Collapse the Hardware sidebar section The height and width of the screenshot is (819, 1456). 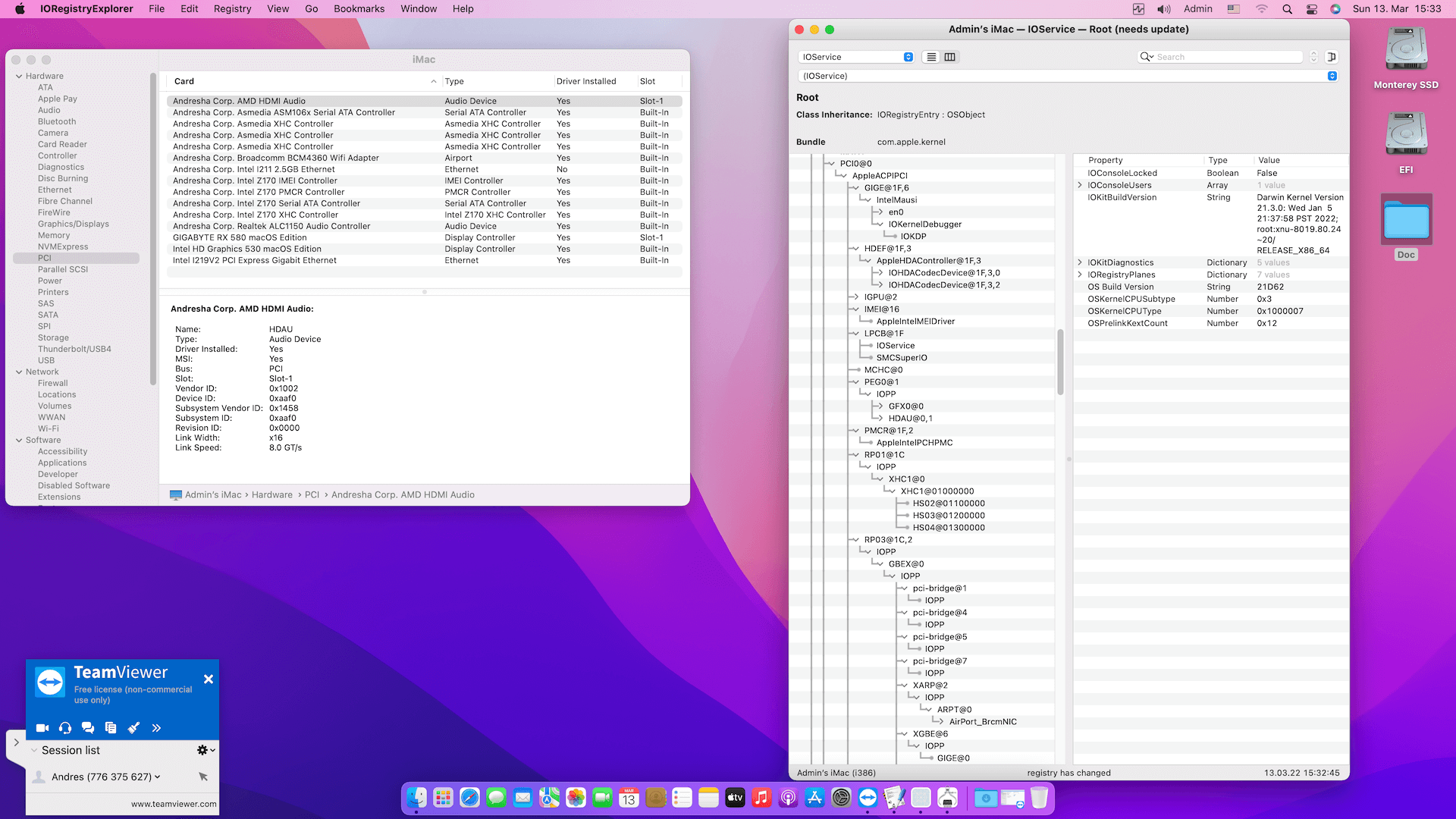click(19, 76)
